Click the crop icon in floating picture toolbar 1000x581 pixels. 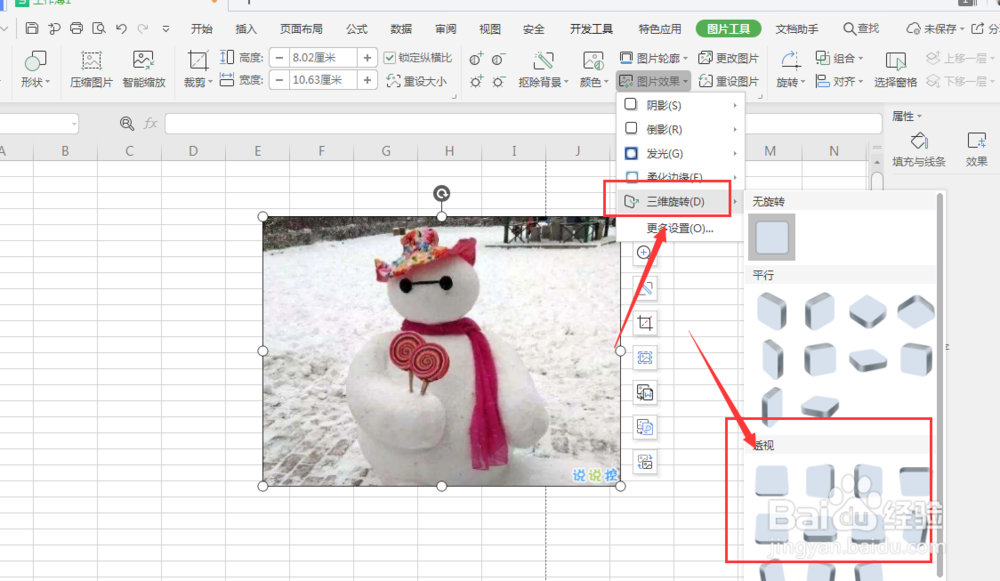pyautogui.click(x=645, y=323)
